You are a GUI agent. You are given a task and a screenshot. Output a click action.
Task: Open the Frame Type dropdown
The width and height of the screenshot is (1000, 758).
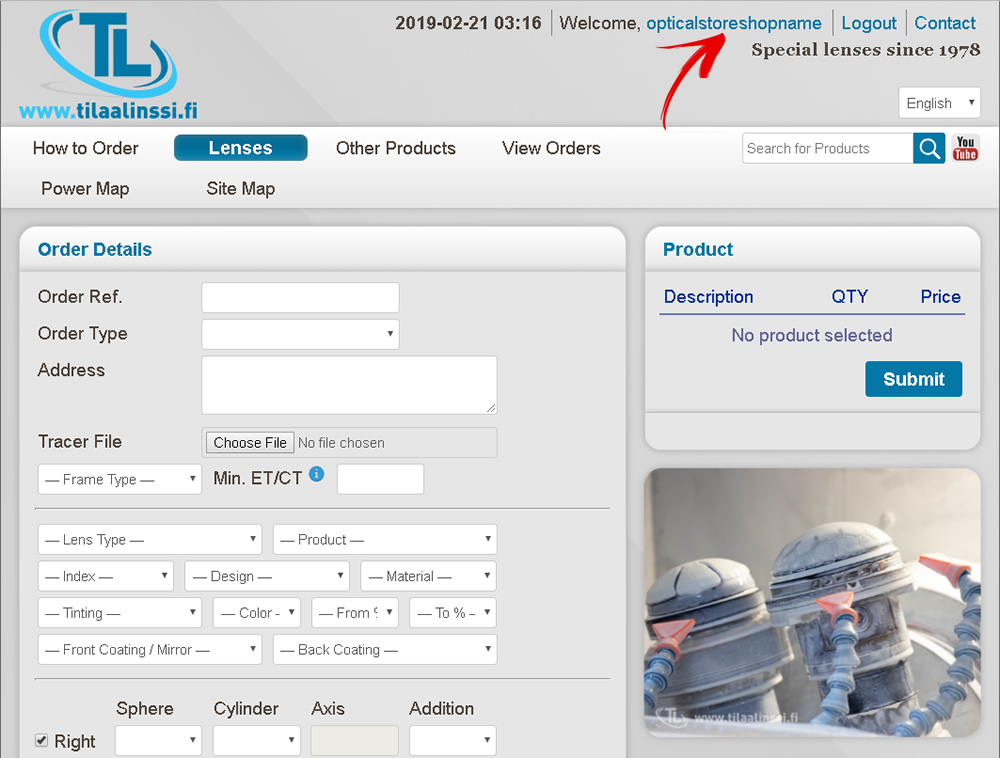pyautogui.click(x=120, y=480)
